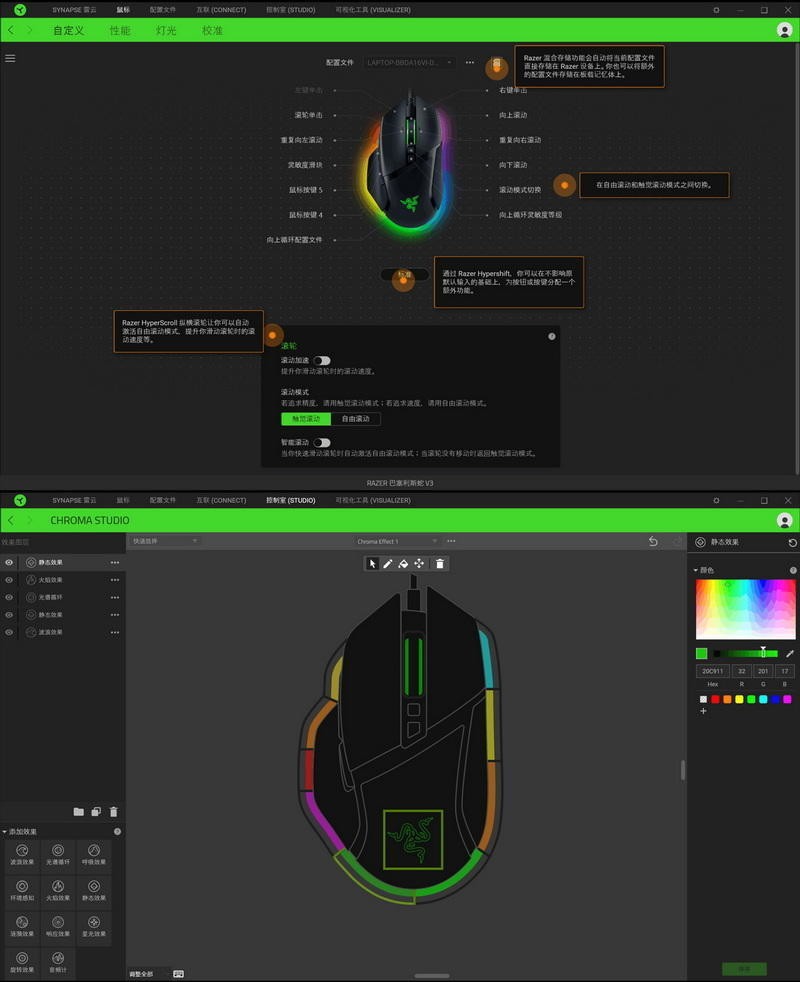800x982 pixels.
Task: Select the pen paint tool
Action: (x=388, y=564)
